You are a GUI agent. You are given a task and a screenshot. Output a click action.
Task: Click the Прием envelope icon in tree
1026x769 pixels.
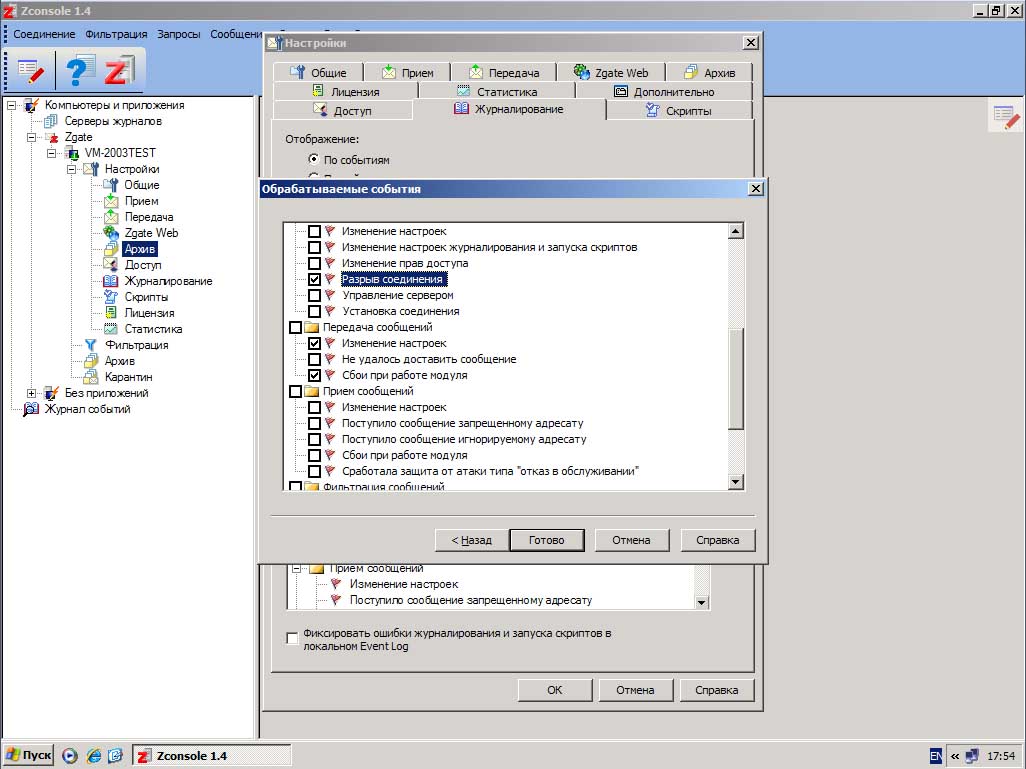(x=111, y=201)
